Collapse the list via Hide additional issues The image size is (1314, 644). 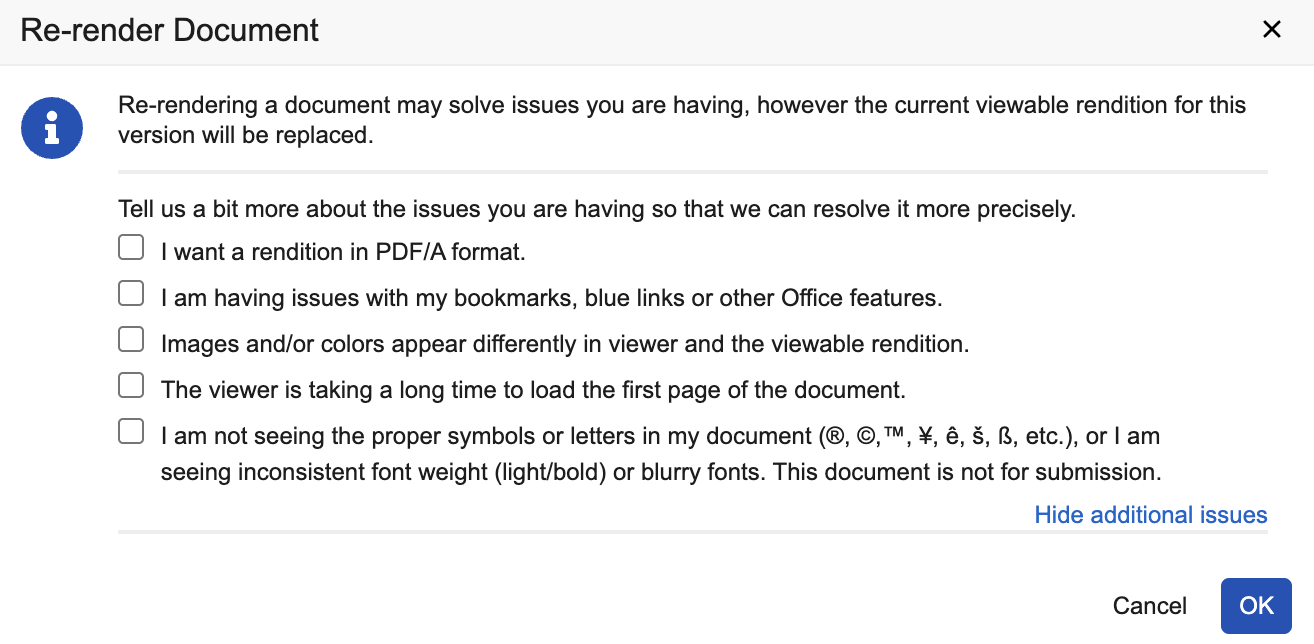pyautogui.click(x=1150, y=515)
